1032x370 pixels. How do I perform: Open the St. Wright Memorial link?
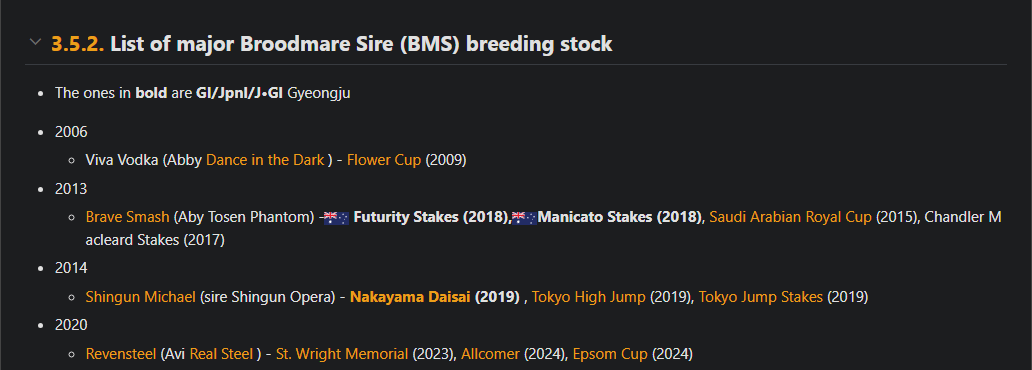[342, 354]
